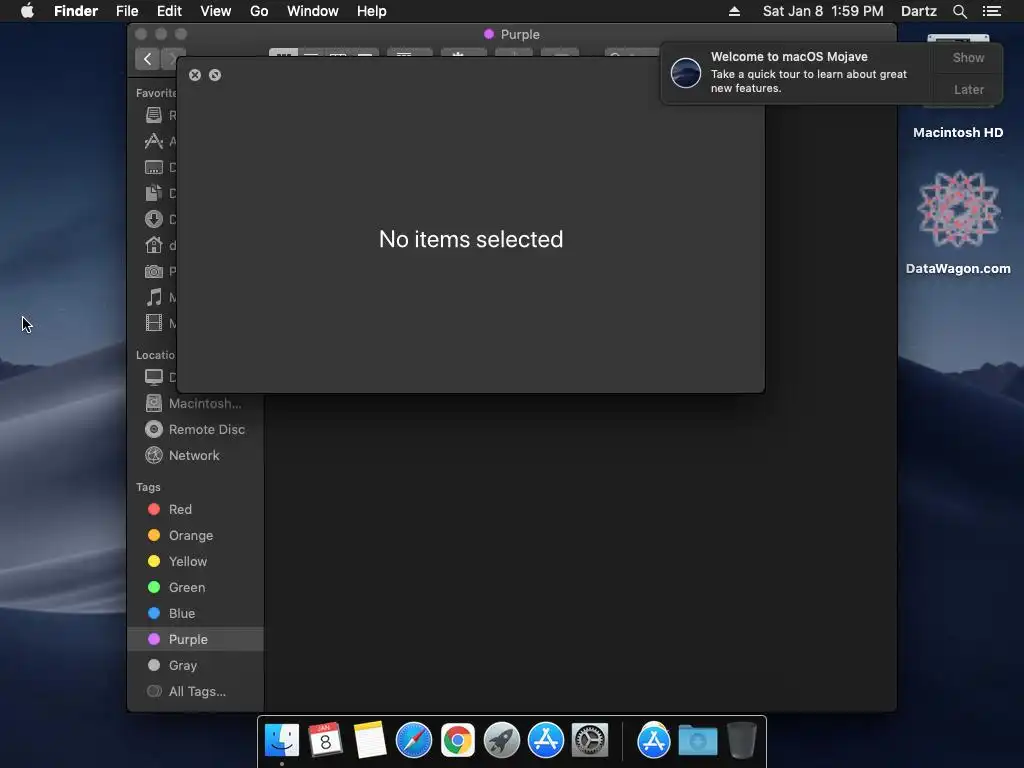This screenshot has width=1024, height=768.
Task: Click Later on Mojave notification
Action: (968, 89)
